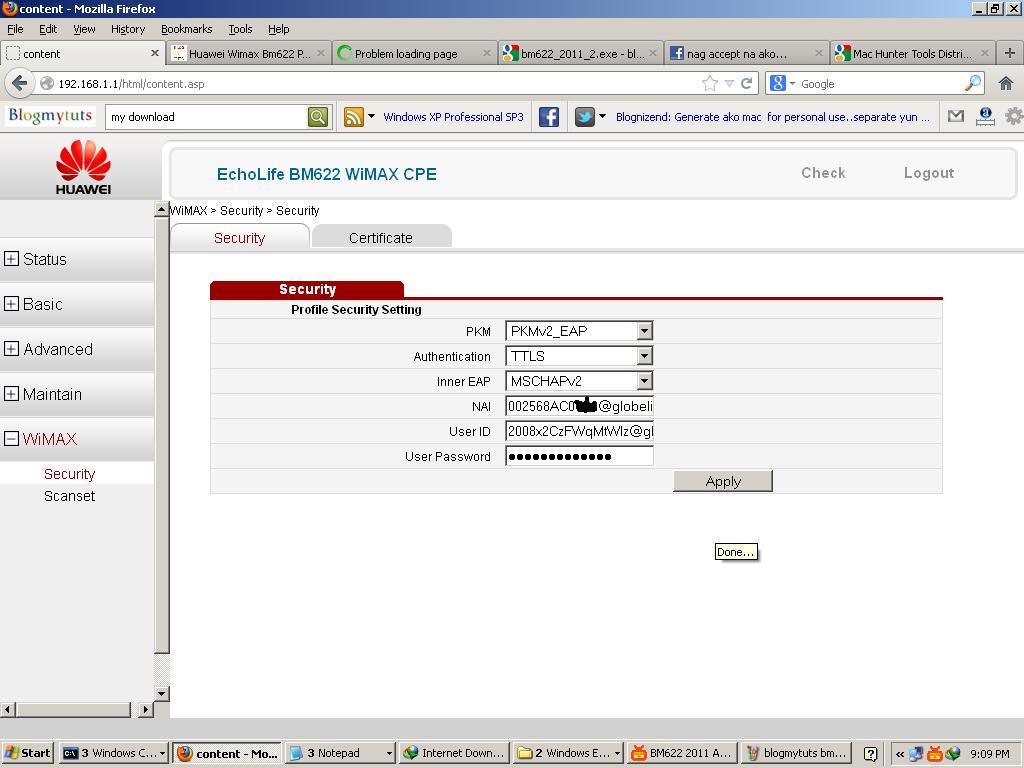Select the Security tab
This screenshot has height=768, width=1024.
[239, 238]
